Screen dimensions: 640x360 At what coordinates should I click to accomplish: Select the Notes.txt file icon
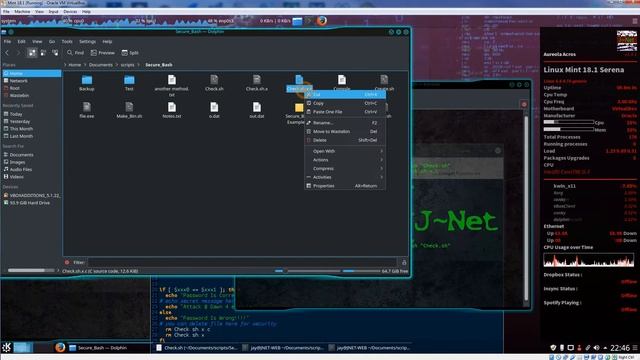coord(172,107)
